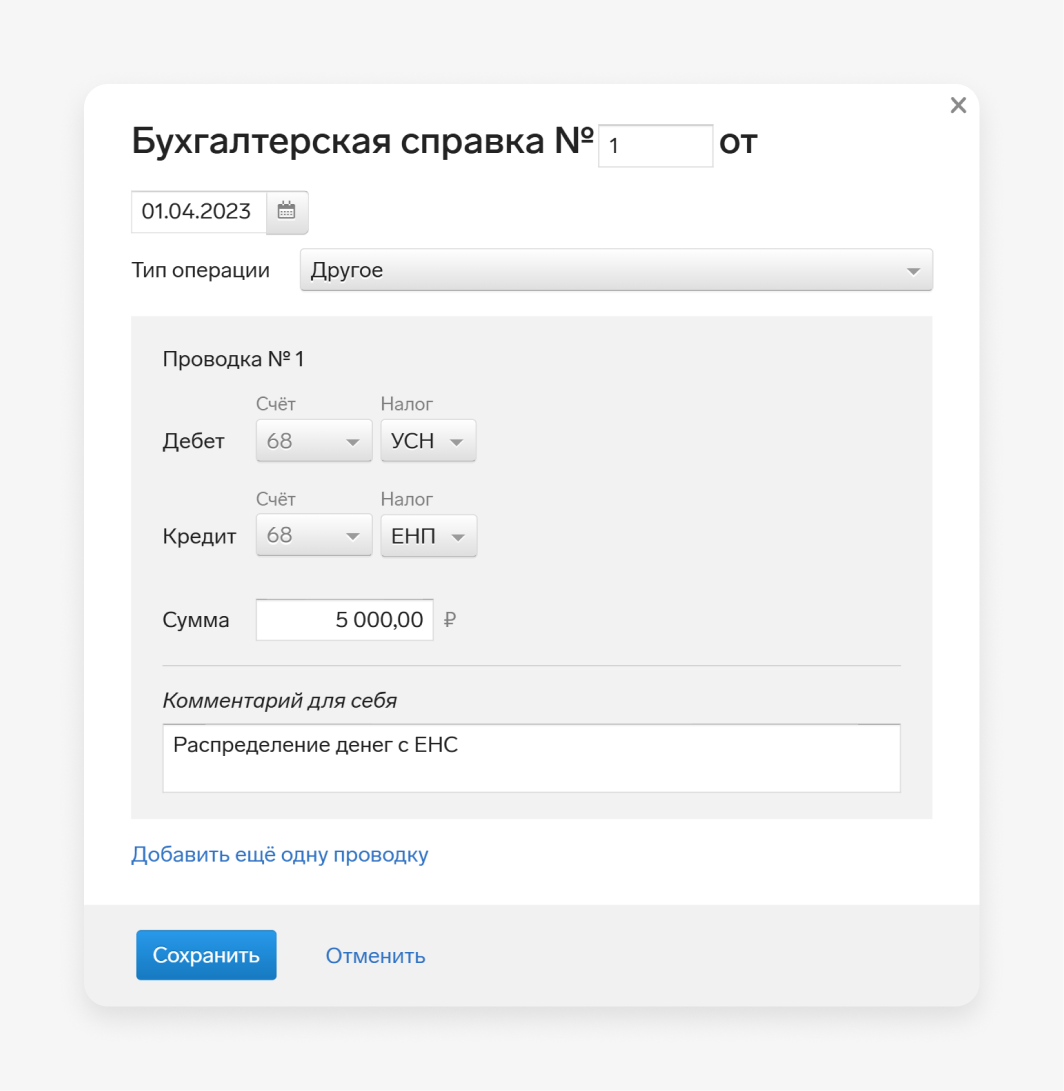This screenshot has width=1064, height=1091.
Task: Open the Дебет Налог УСН dropdown
Action: [x=428, y=440]
